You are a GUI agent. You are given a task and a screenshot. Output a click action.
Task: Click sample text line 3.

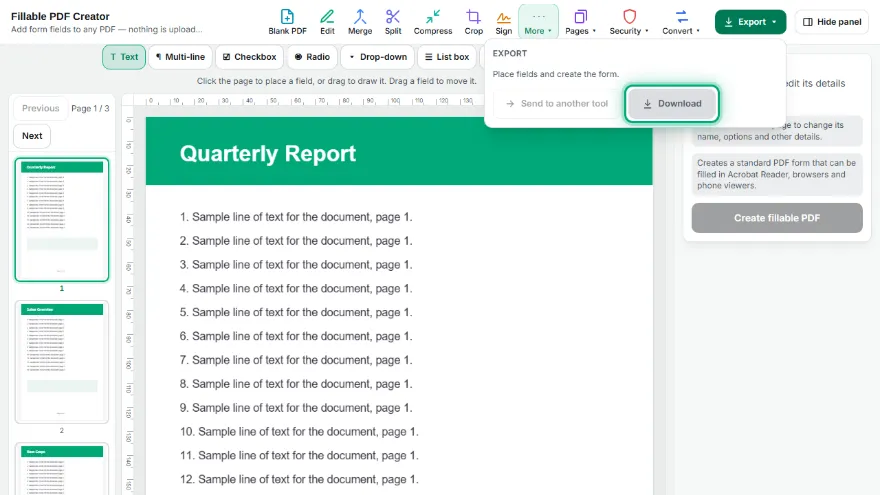pyautogui.click(x=296, y=265)
